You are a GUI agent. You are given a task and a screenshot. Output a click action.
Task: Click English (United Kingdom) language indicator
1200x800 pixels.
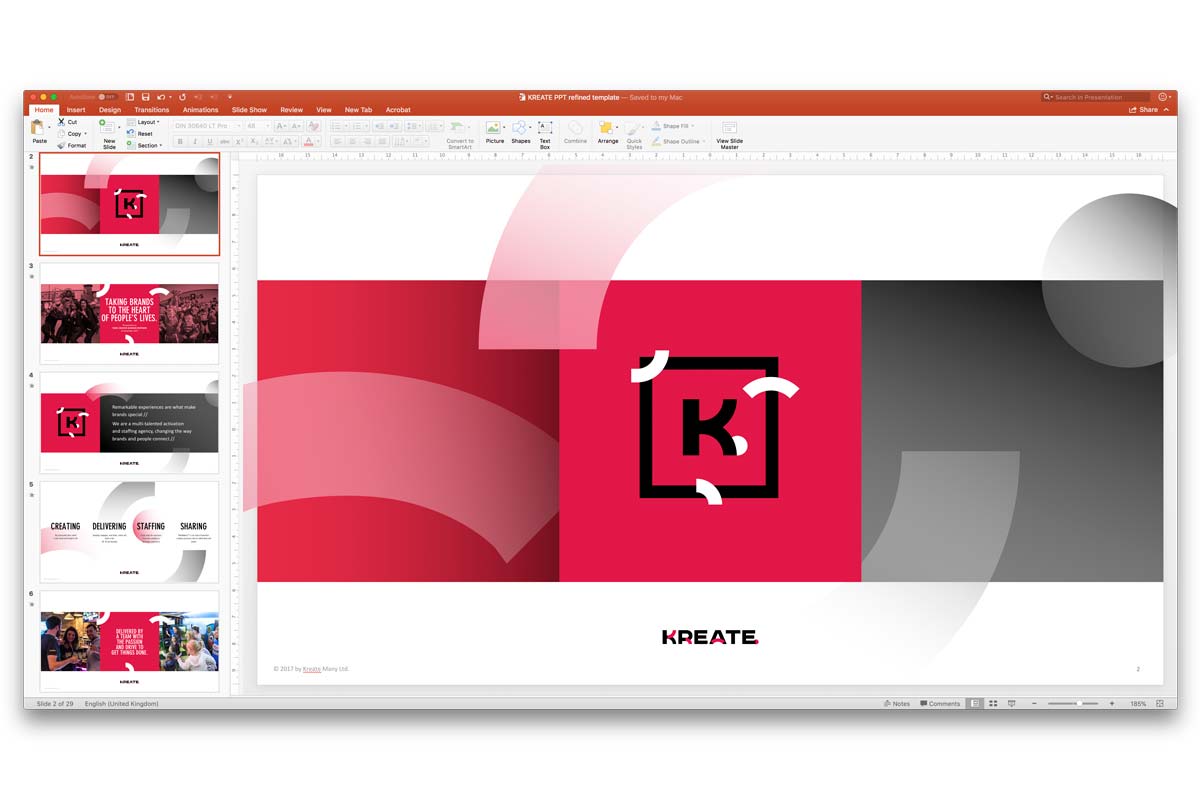(122, 704)
